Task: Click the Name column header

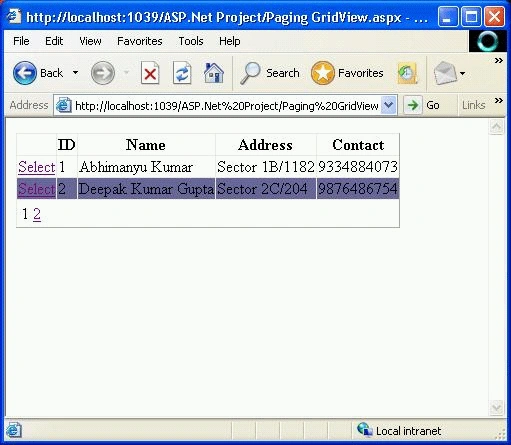Action: [x=146, y=145]
